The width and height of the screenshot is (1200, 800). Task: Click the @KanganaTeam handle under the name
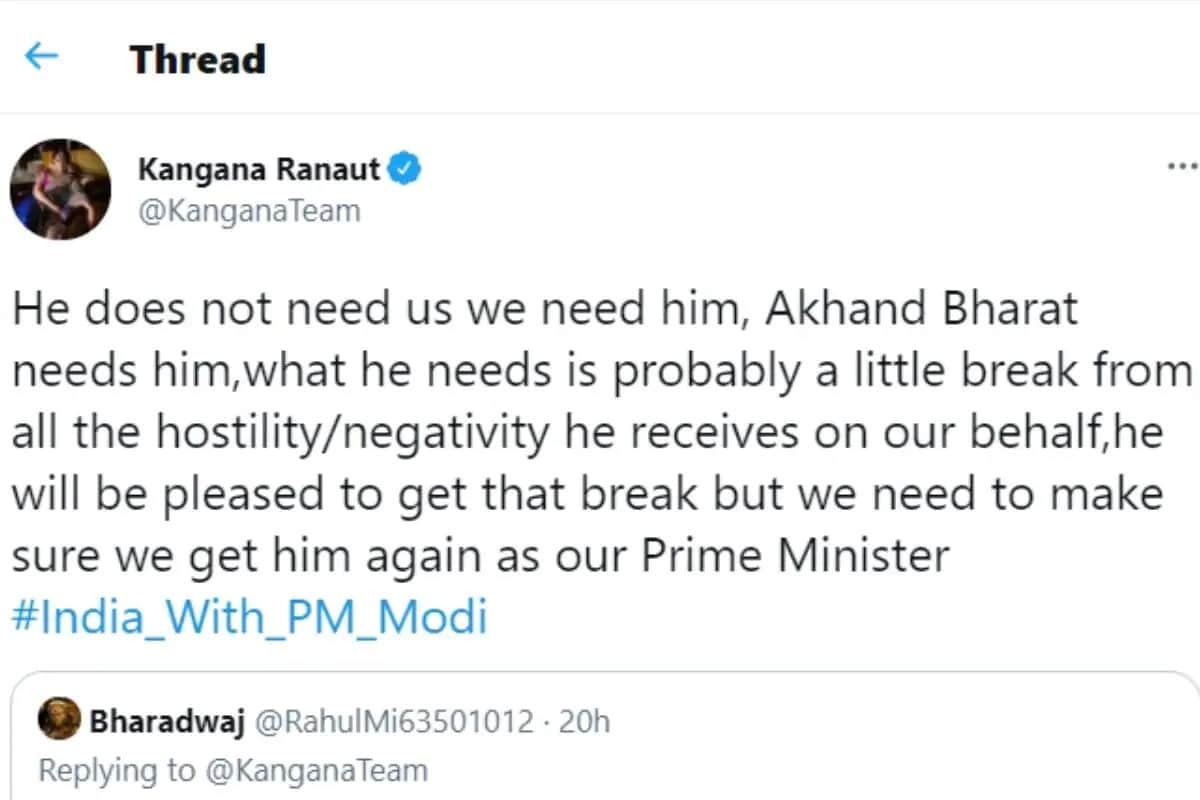pyautogui.click(x=249, y=212)
